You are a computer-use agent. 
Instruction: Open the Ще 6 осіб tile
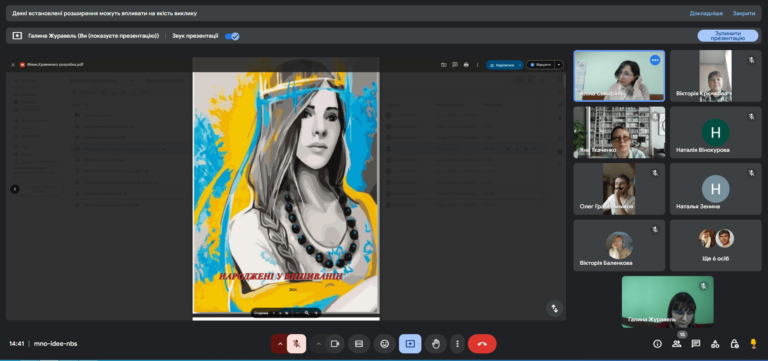click(716, 245)
